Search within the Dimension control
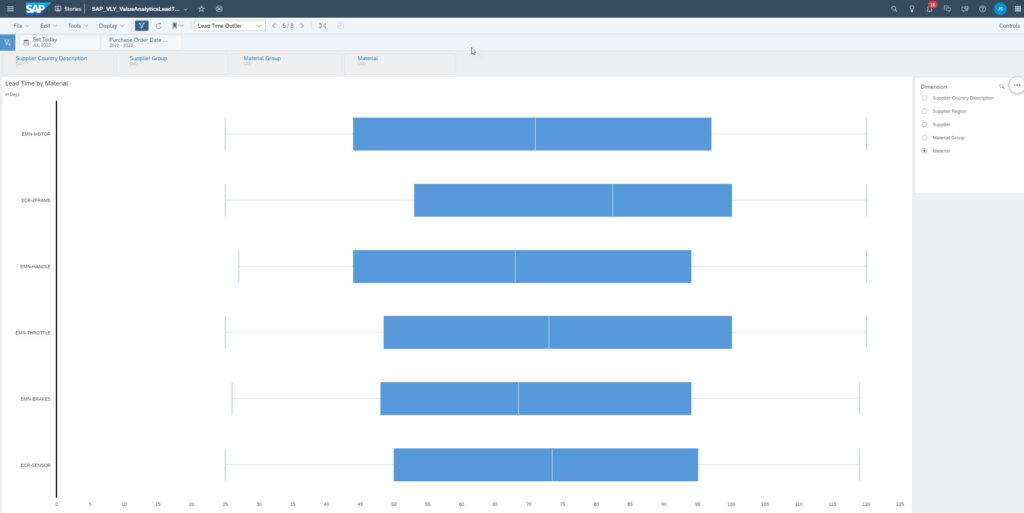Image resolution: width=1024 pixels, height=513 pixels. coord(1002,86)
